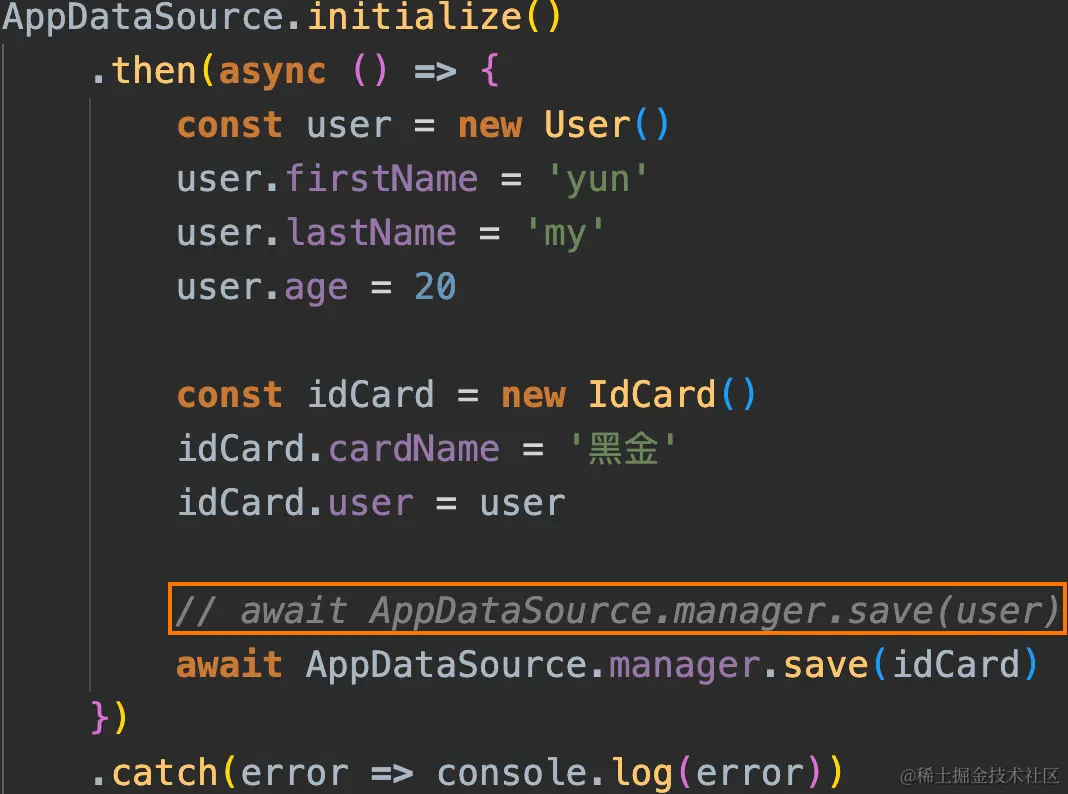Click the commented-out save(user) line
Viewport: 1068px width, 794px height.
tap(617, 609)
